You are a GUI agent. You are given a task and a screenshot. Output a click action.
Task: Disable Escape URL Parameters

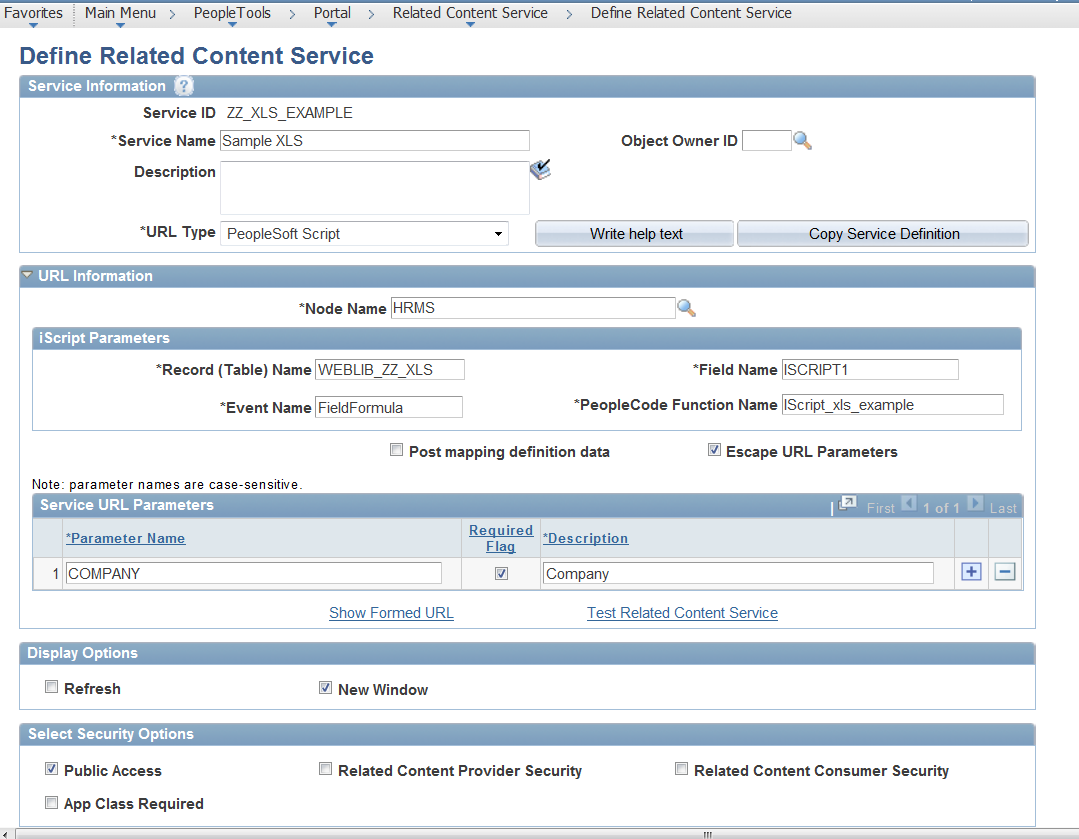pyautogui.click(x=715, y=449)
